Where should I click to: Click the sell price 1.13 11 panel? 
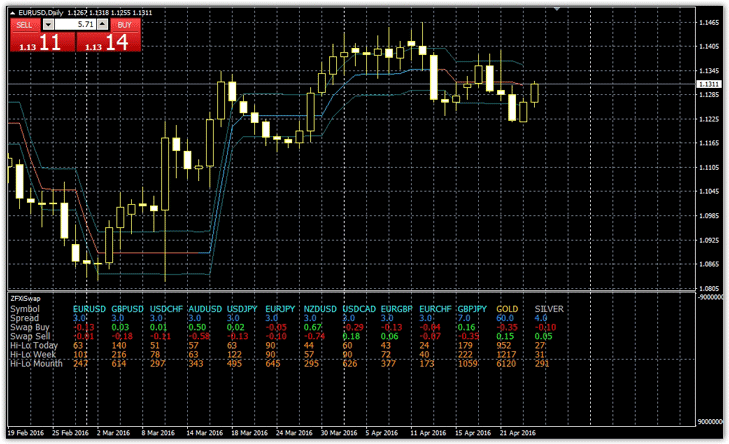click(40, 42)
